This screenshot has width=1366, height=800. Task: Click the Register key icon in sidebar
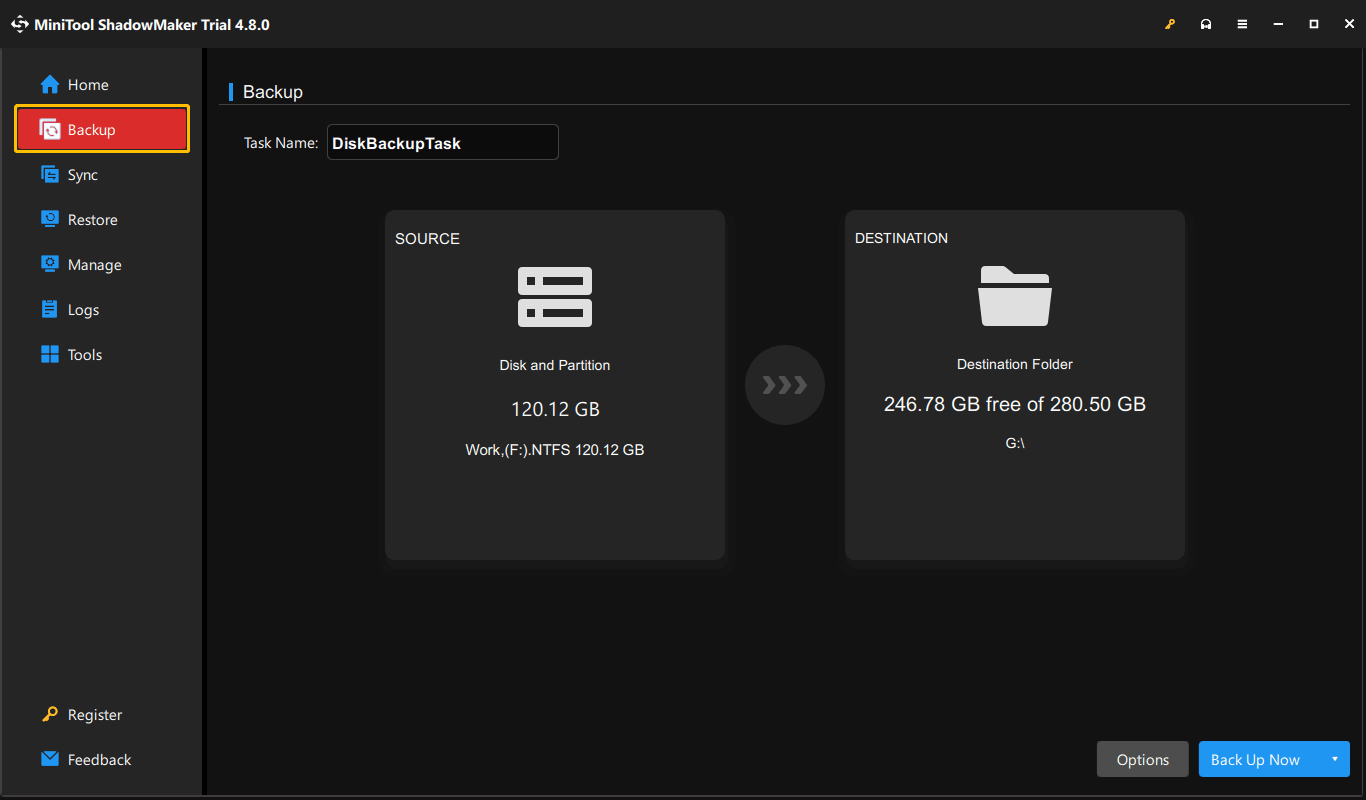click(x=48, y=714)
